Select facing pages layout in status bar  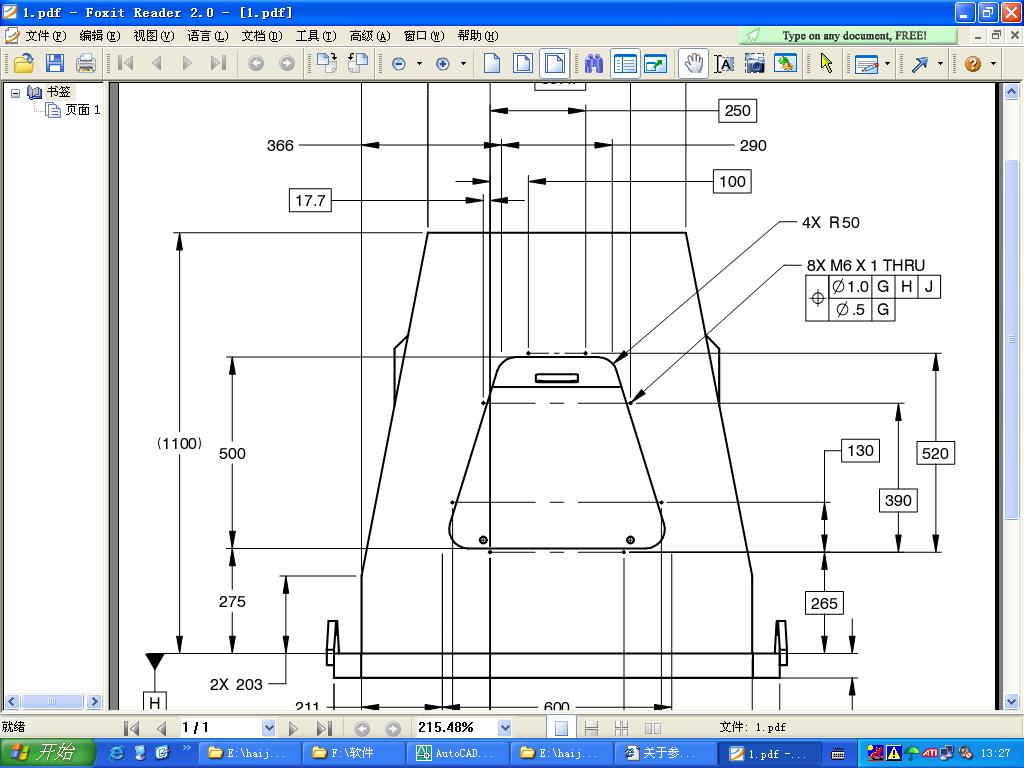pos(652,728)
